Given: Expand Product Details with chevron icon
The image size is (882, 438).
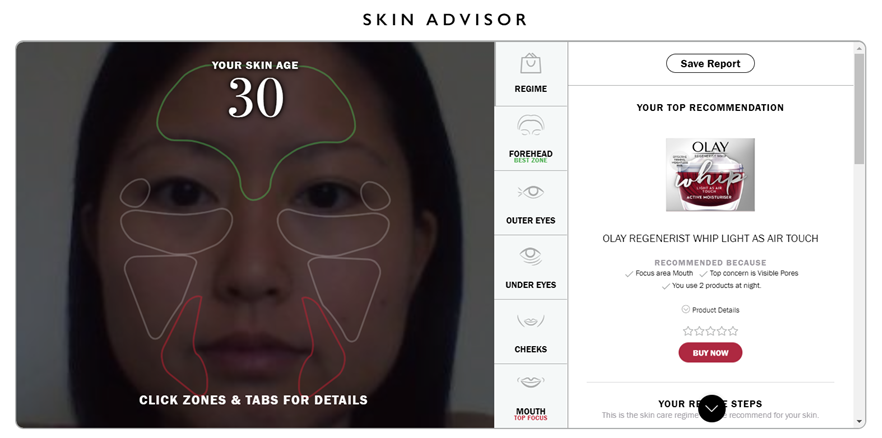Looking at the screenshot, I should point(710,310).
